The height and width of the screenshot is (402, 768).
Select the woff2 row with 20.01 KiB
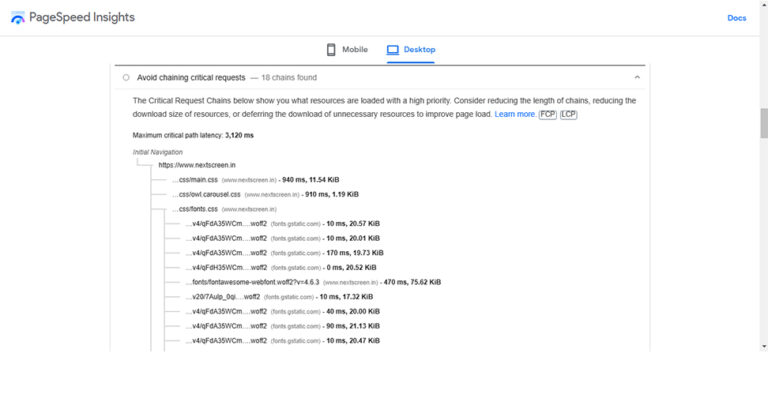click(283, 238)
